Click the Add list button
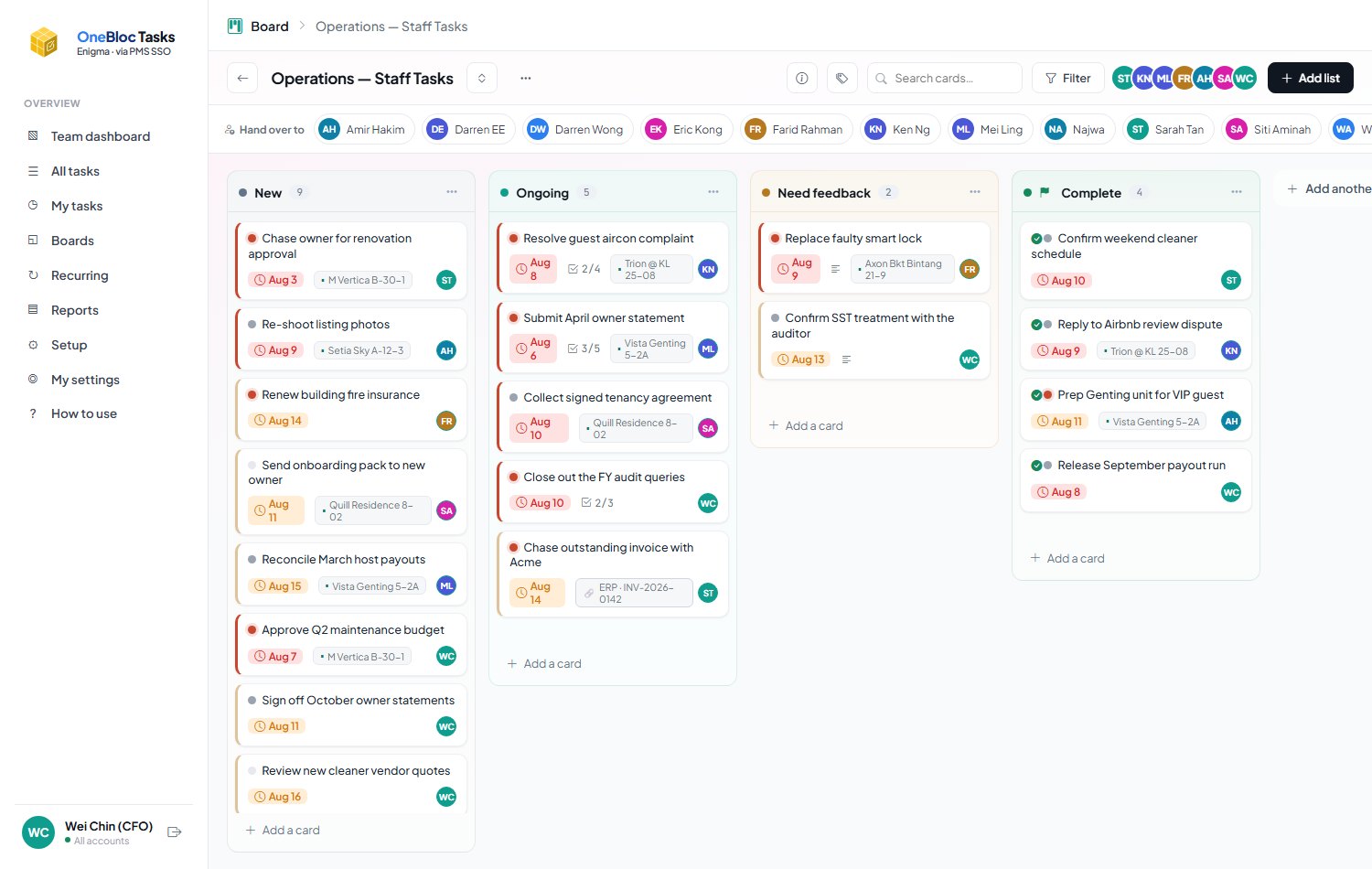Image resolution: width=1372 pixels, height=869 pixels. pyautogui.click(x=1311, y=79)
